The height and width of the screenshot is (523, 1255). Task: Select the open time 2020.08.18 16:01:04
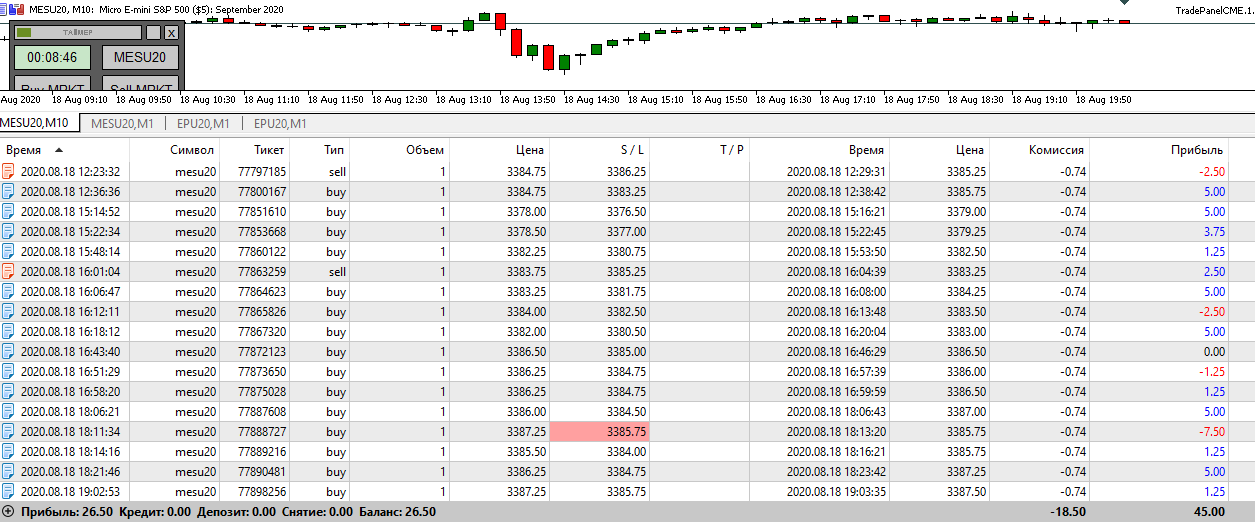70,272
